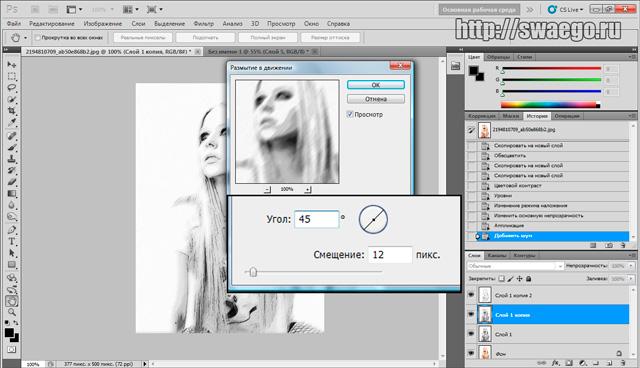Select the Clone Stamp tool

(11, 159)
